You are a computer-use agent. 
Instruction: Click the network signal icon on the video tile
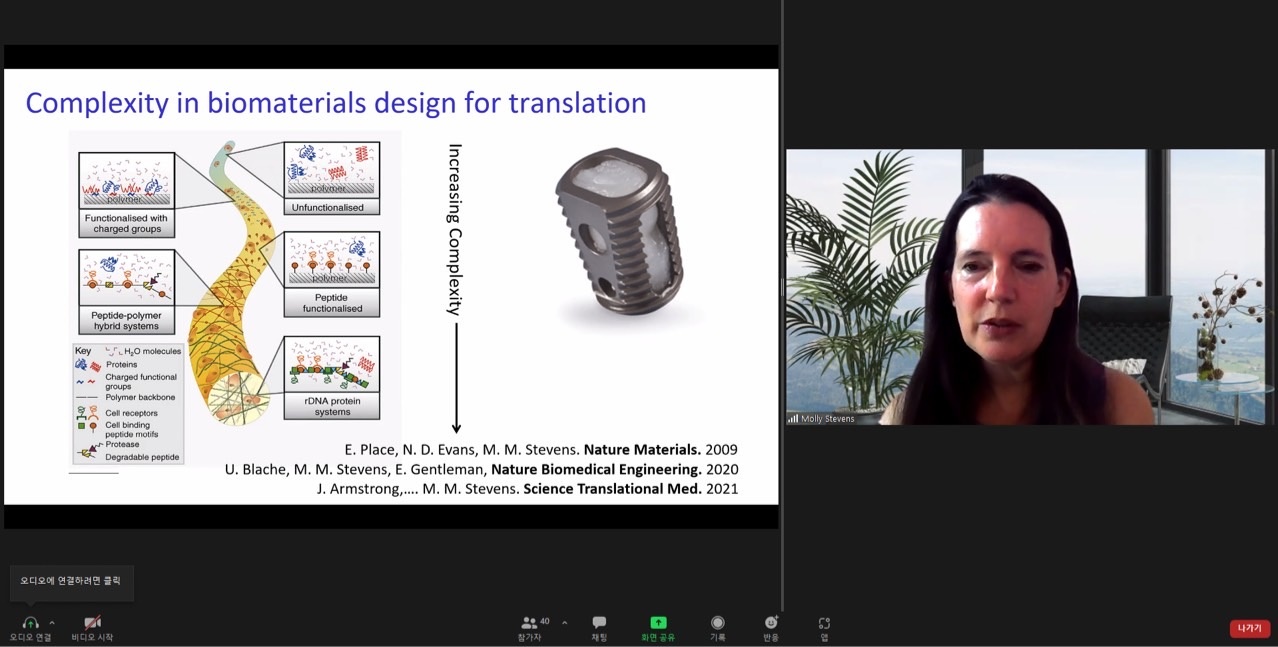pos(793,419)
